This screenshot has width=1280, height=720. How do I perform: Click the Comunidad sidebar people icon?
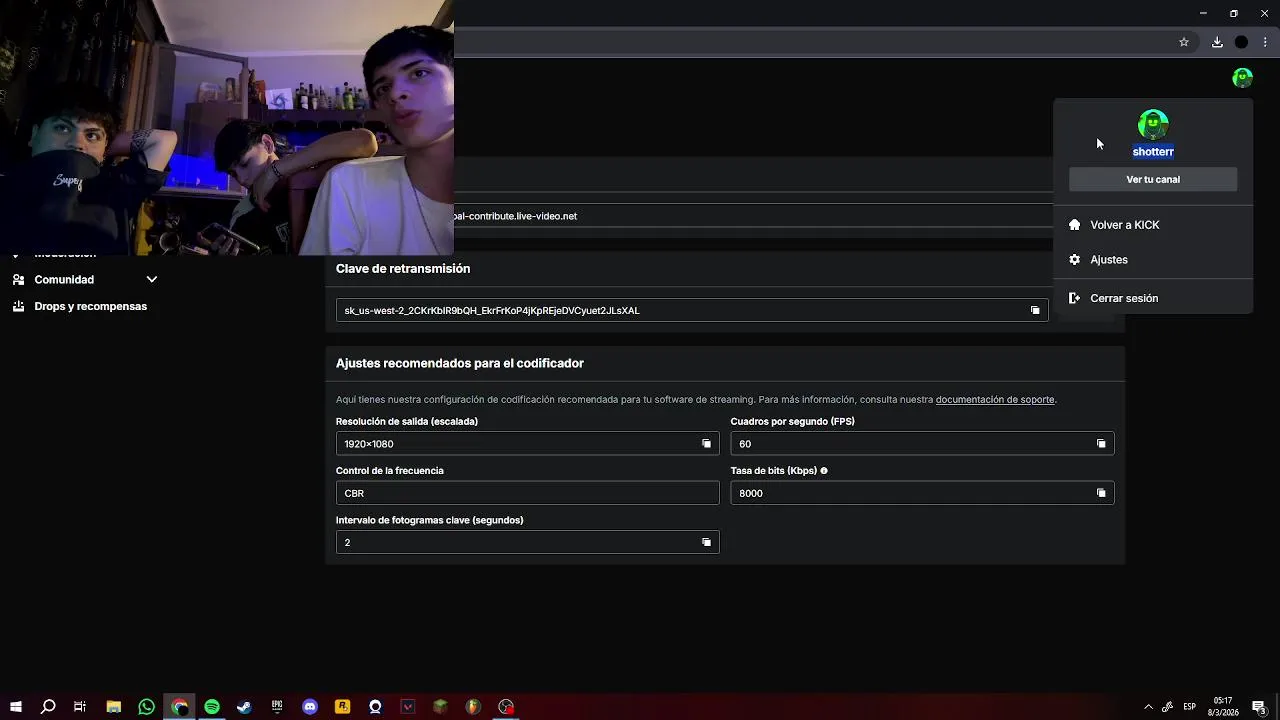tap(18, 280)
